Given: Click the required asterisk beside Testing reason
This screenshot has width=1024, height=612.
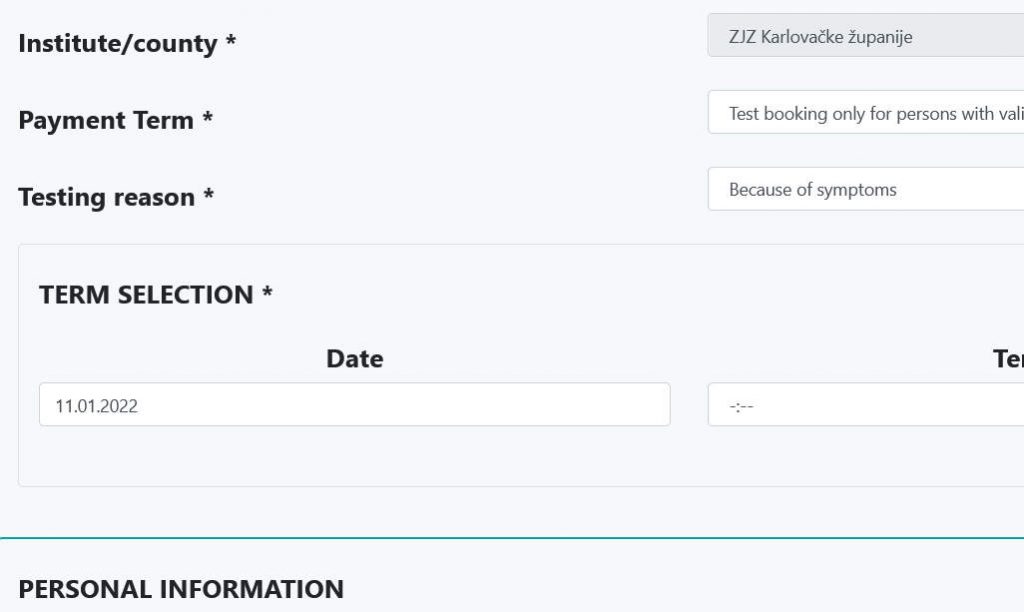Looking at the screenshot, I should [209, 195].
